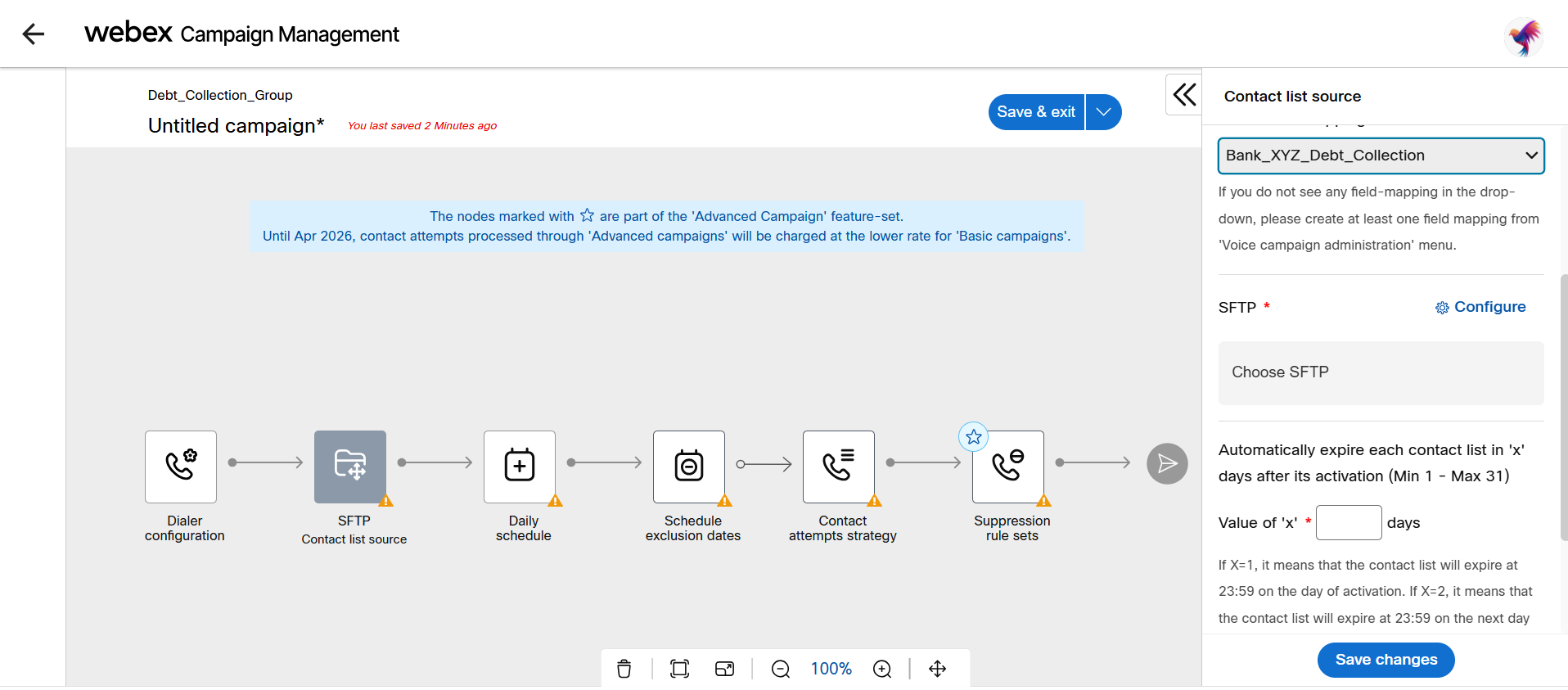Click warning triangle on SFTP node
Image resolution: width=1568 pixels, height=690 pixels.
point(386,501)
